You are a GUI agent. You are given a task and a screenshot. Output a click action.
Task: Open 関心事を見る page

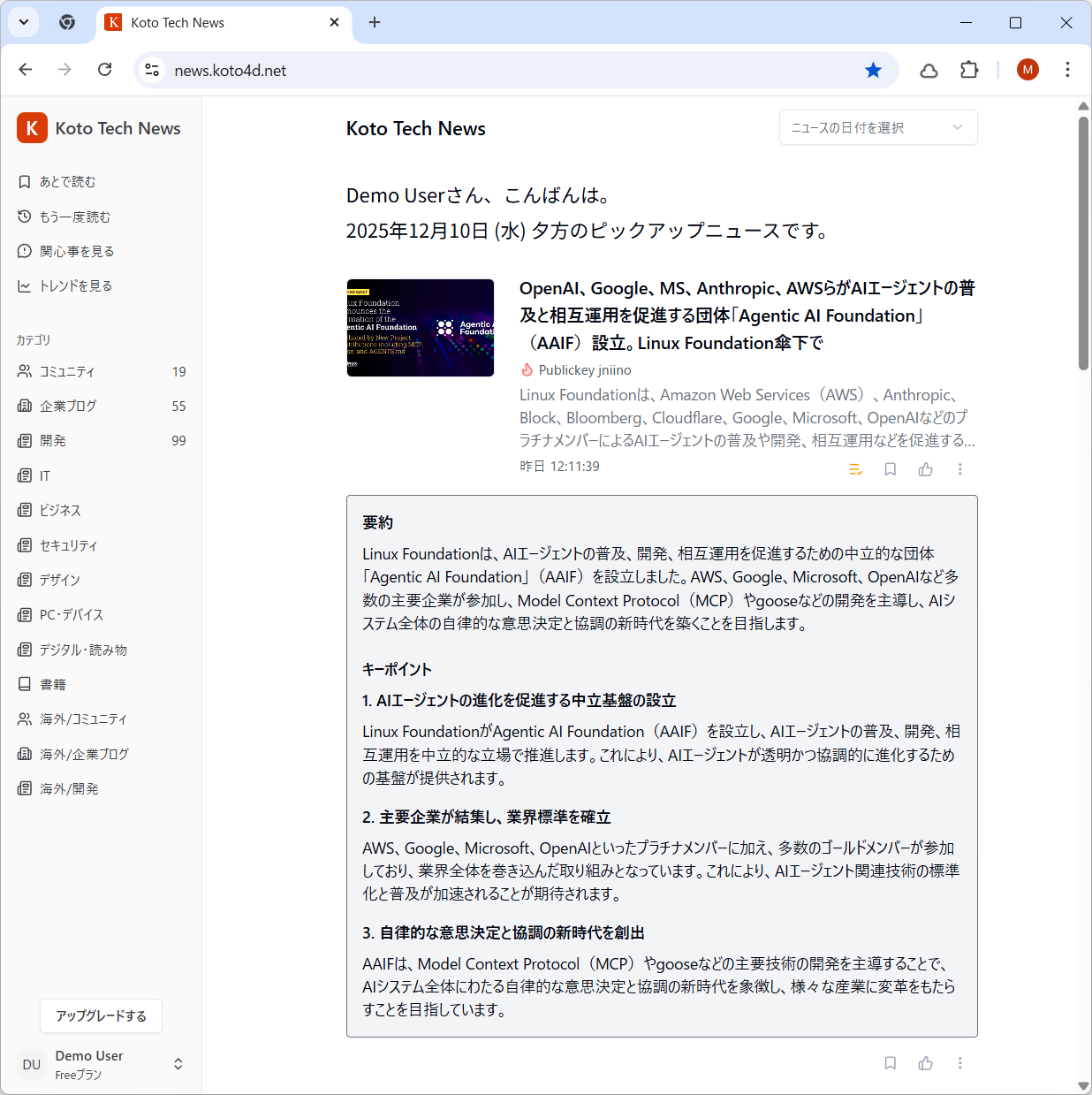point(65,252)
